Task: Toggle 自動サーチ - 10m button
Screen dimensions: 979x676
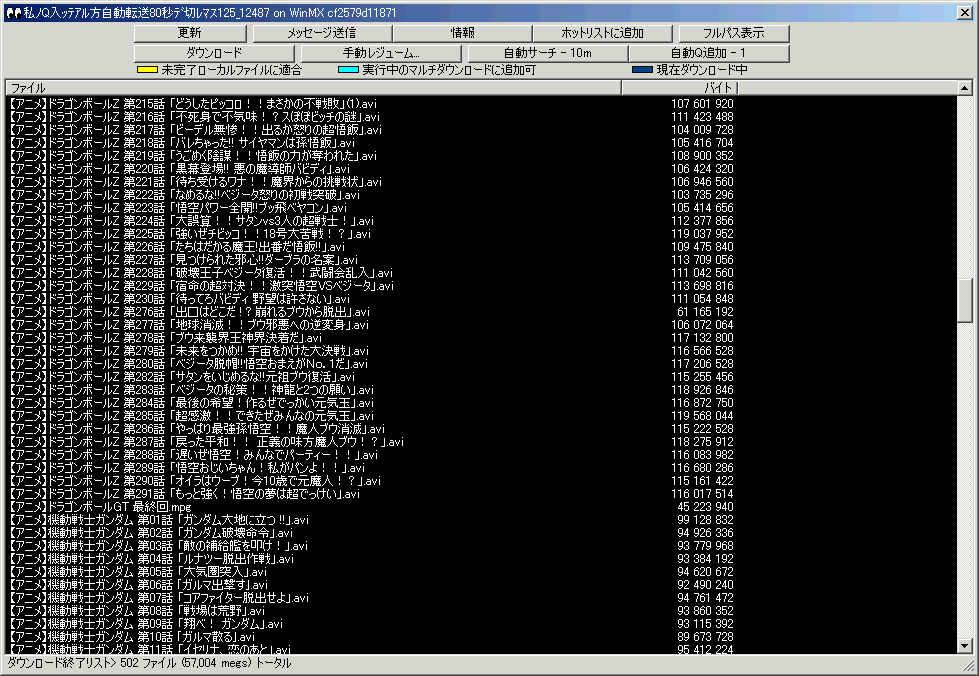Action: pyautogui.click(x=548, y=52)
